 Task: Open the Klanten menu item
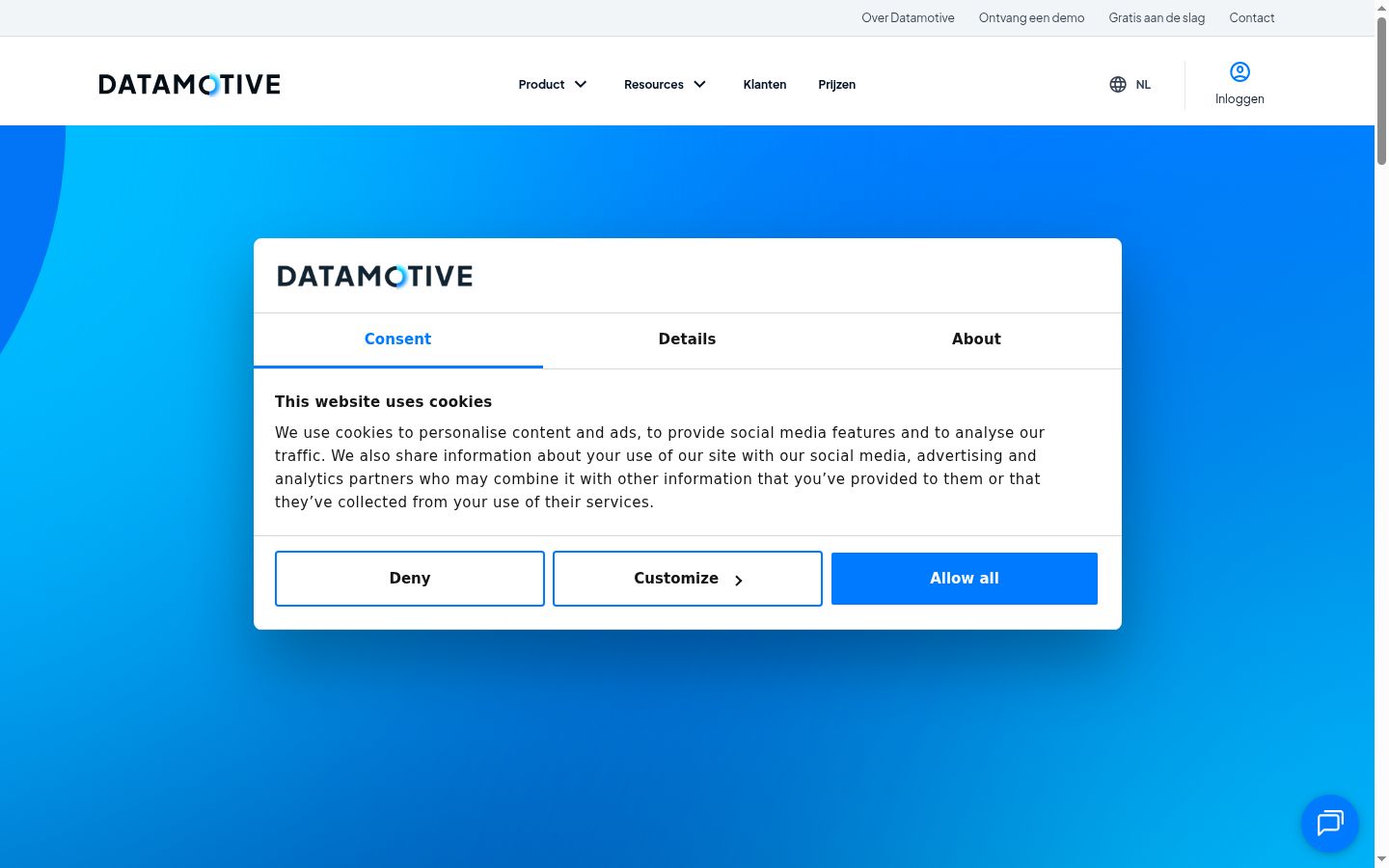(x=765, y=85)
